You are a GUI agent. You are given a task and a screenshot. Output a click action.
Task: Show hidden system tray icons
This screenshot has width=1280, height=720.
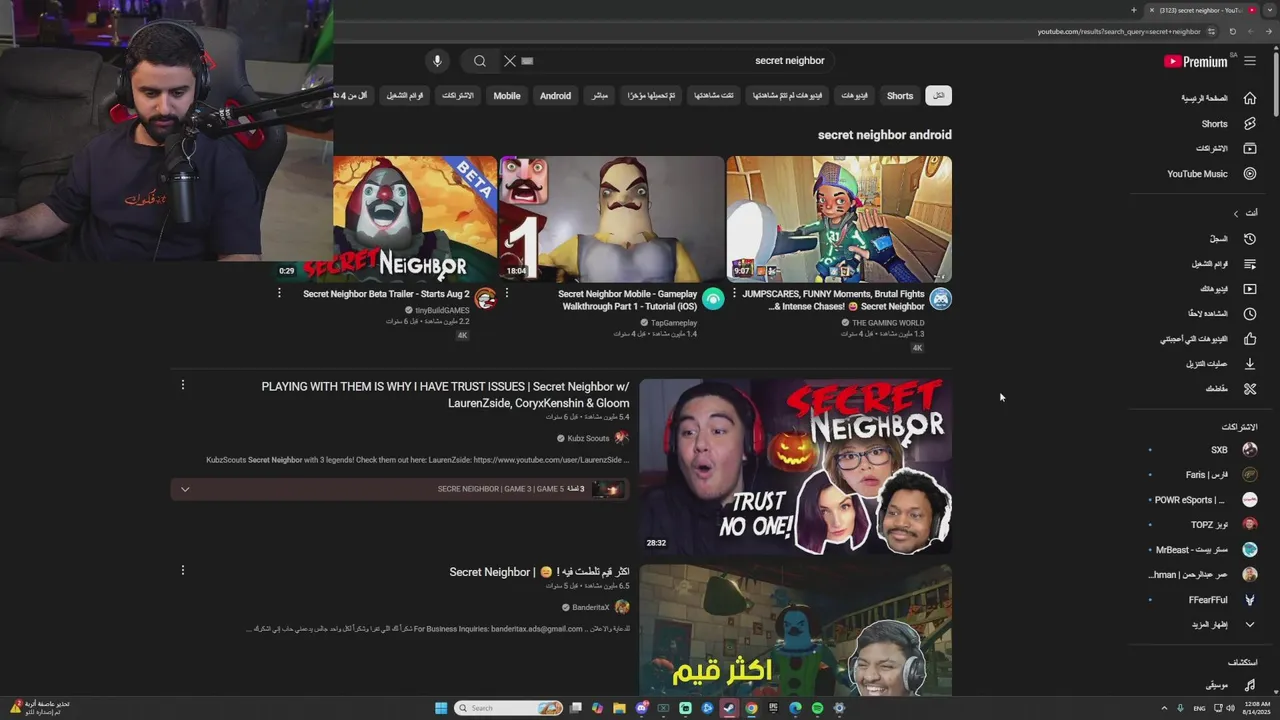tap(1164, 708)
